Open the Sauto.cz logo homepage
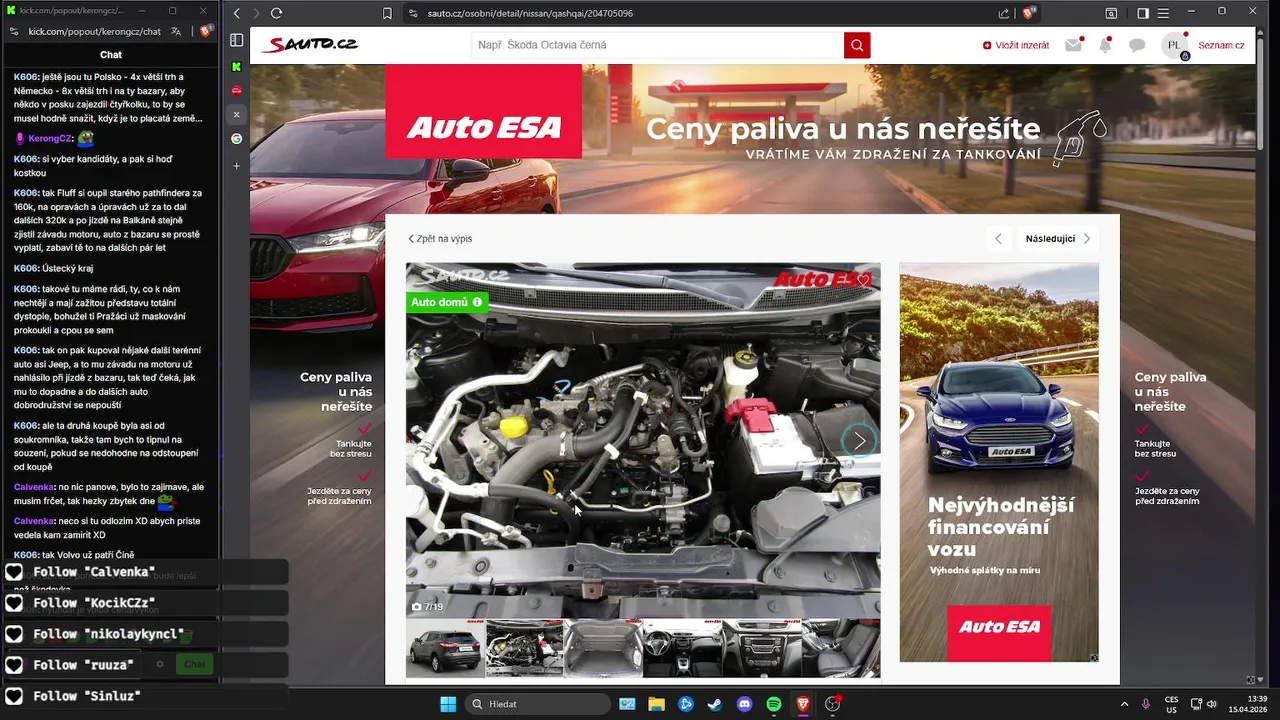 coord(309,45)
